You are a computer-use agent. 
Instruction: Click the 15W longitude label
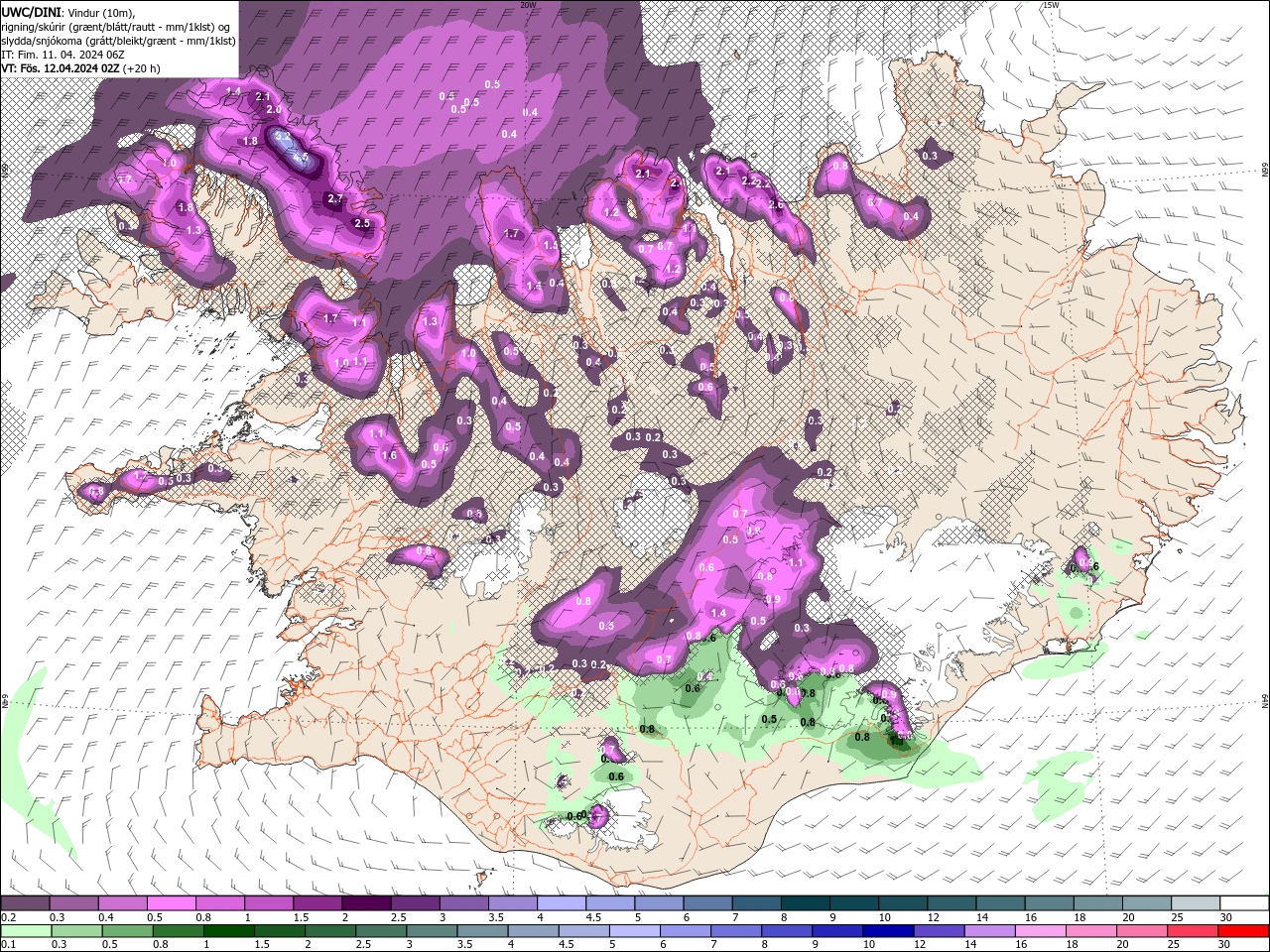1051,5
